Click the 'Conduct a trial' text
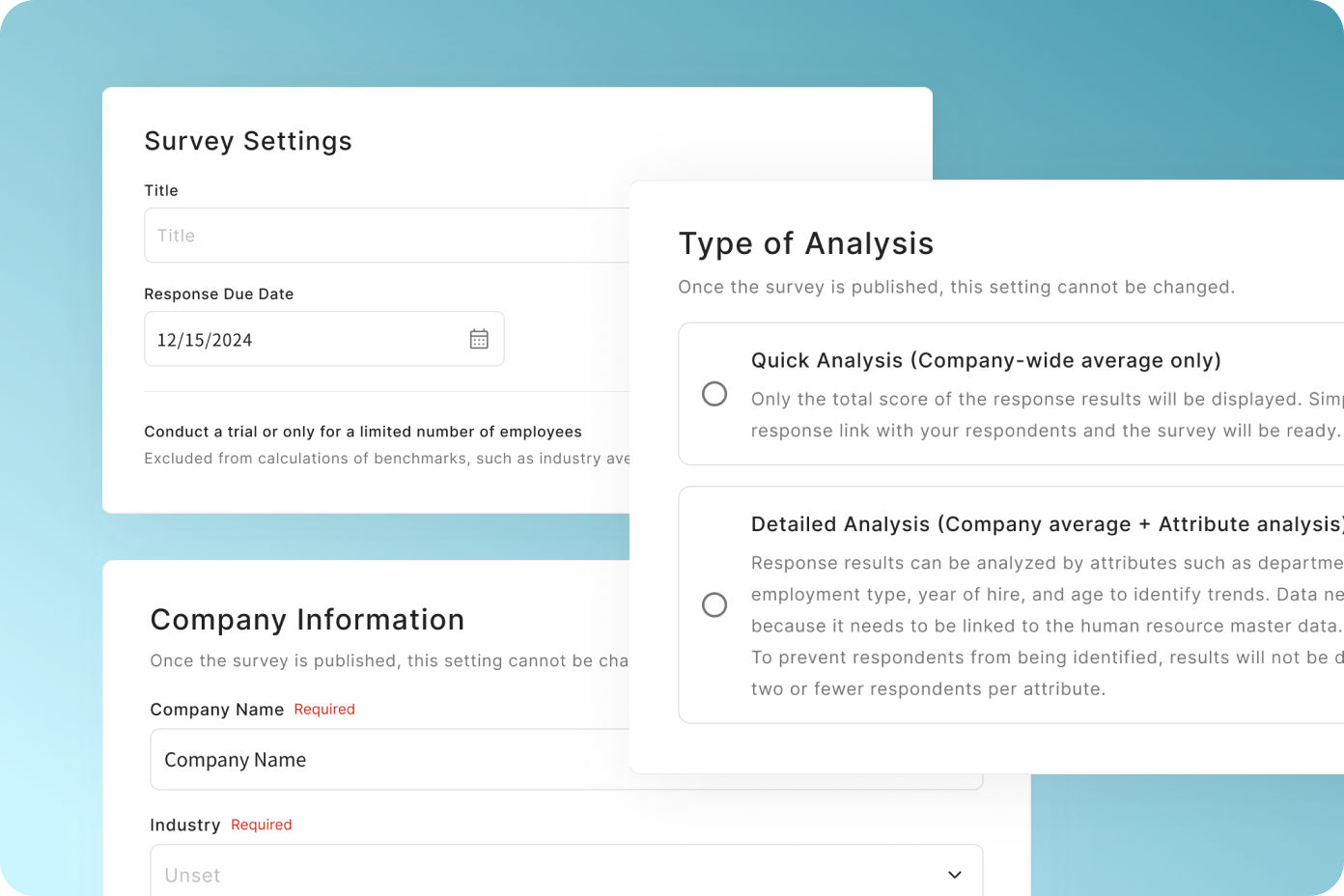Image resolution: width=1344 pixels, height=896 pixels. 363,432
